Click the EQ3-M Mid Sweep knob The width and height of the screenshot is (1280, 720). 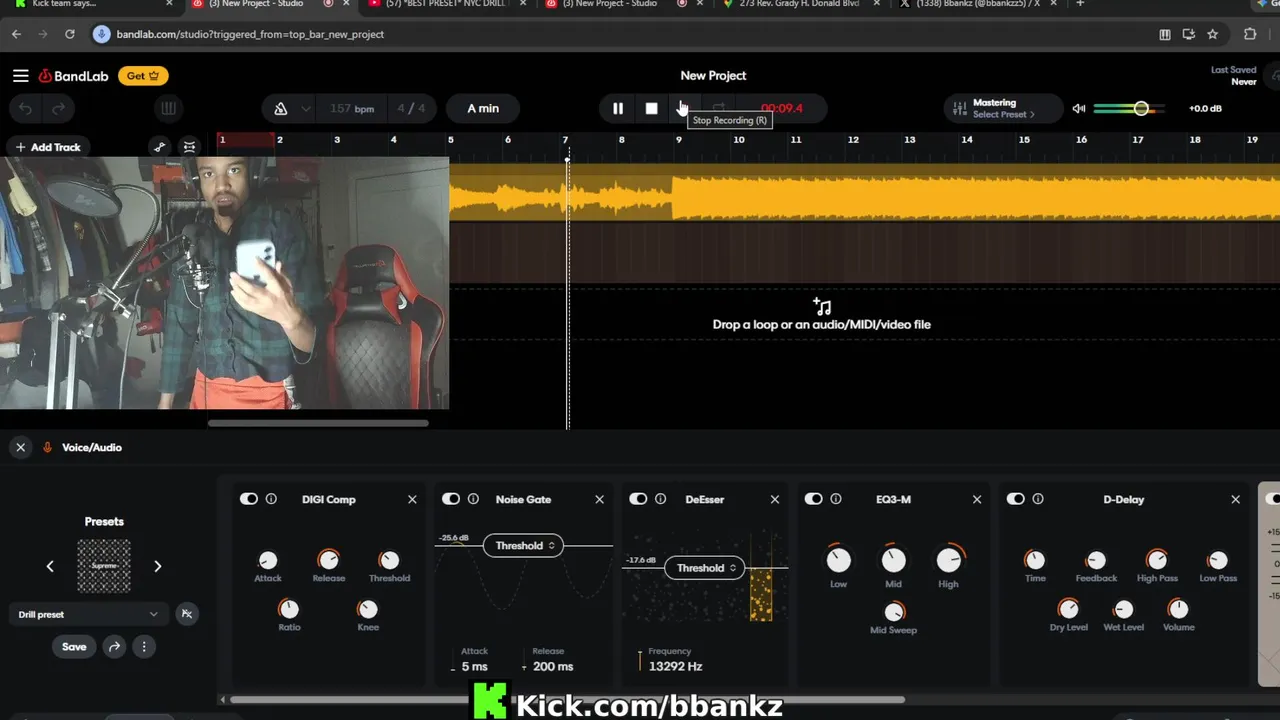pos(893,611)
